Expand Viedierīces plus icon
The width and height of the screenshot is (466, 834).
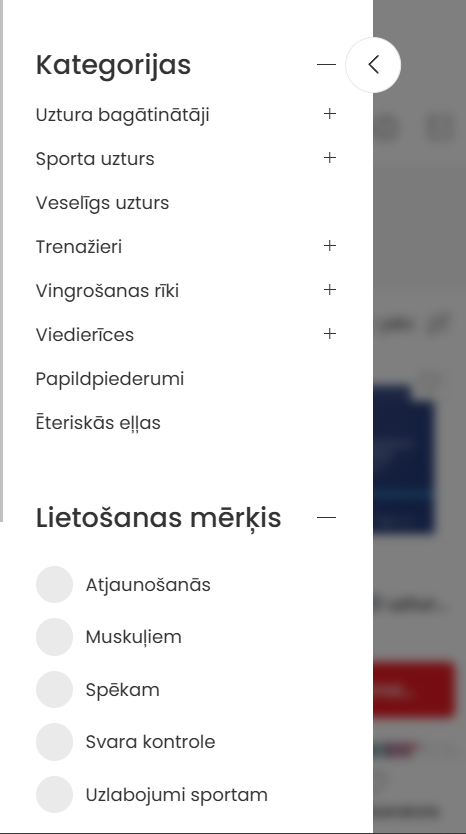point(330,334)
